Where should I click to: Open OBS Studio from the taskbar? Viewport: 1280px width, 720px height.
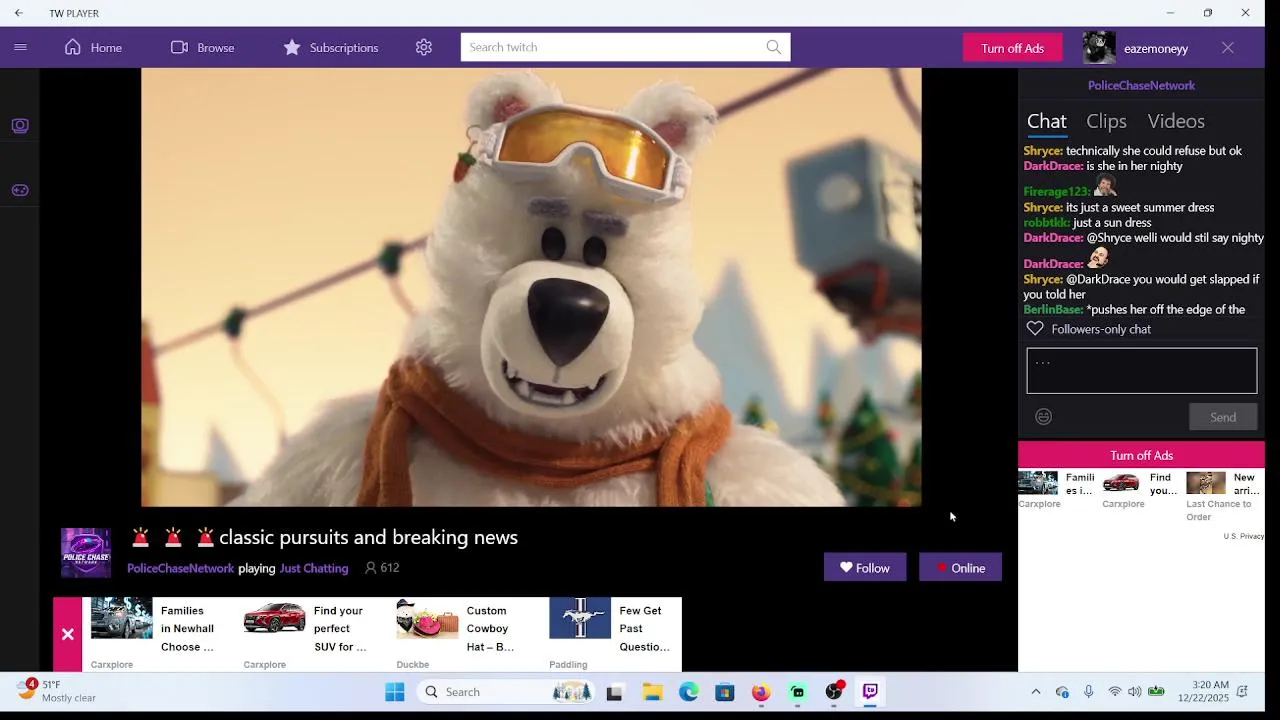tap(834, 692)
